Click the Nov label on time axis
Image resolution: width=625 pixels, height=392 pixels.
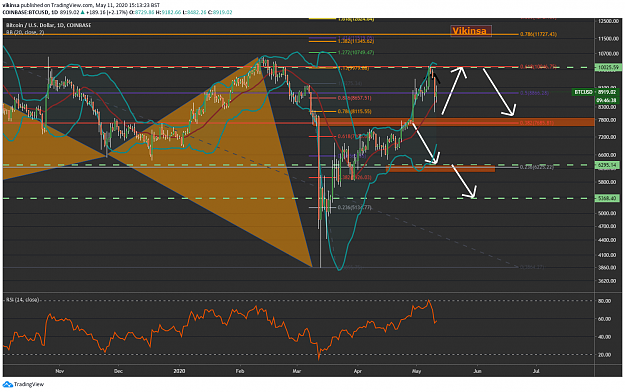[x=59, y=371]
